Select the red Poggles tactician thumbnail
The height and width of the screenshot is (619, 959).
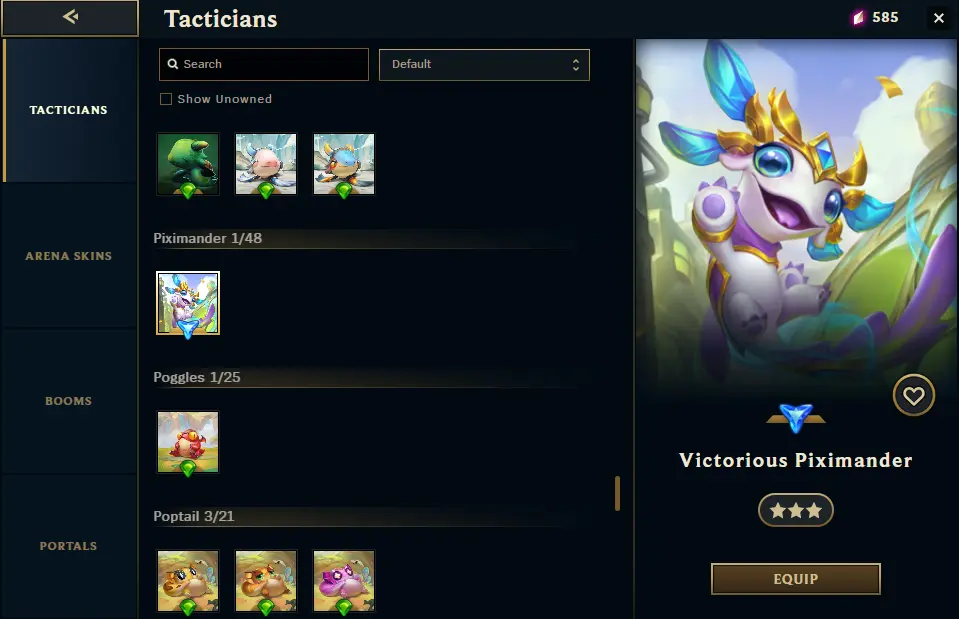click(188, 442)
